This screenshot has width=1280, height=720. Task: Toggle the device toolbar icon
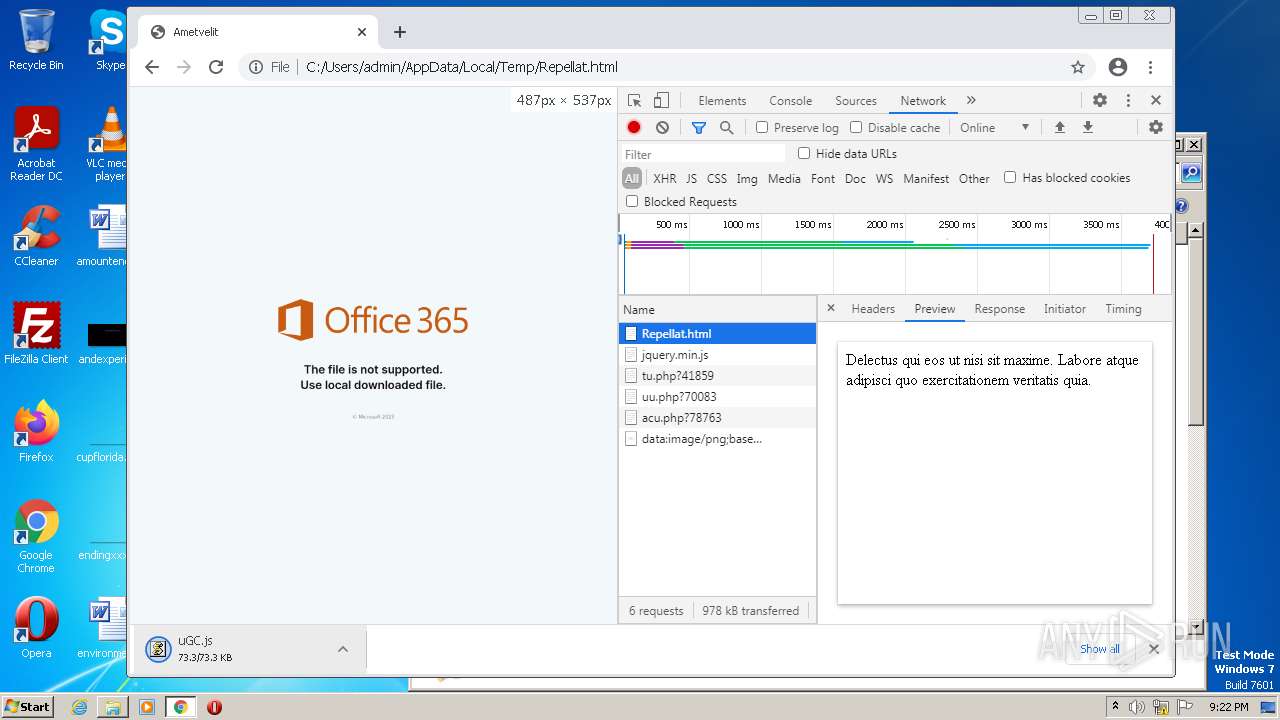661,100
